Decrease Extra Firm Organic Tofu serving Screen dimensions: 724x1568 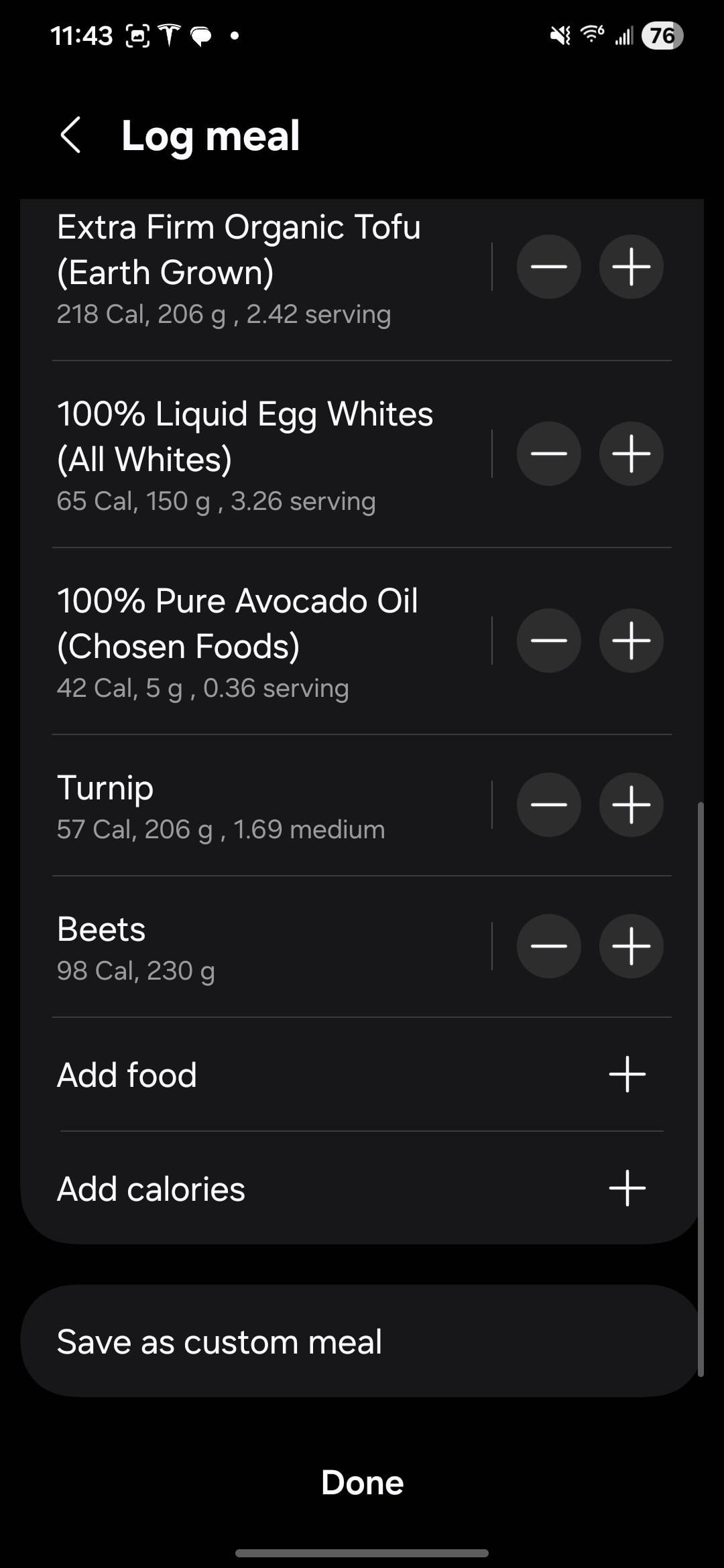[x=548, y=267]
